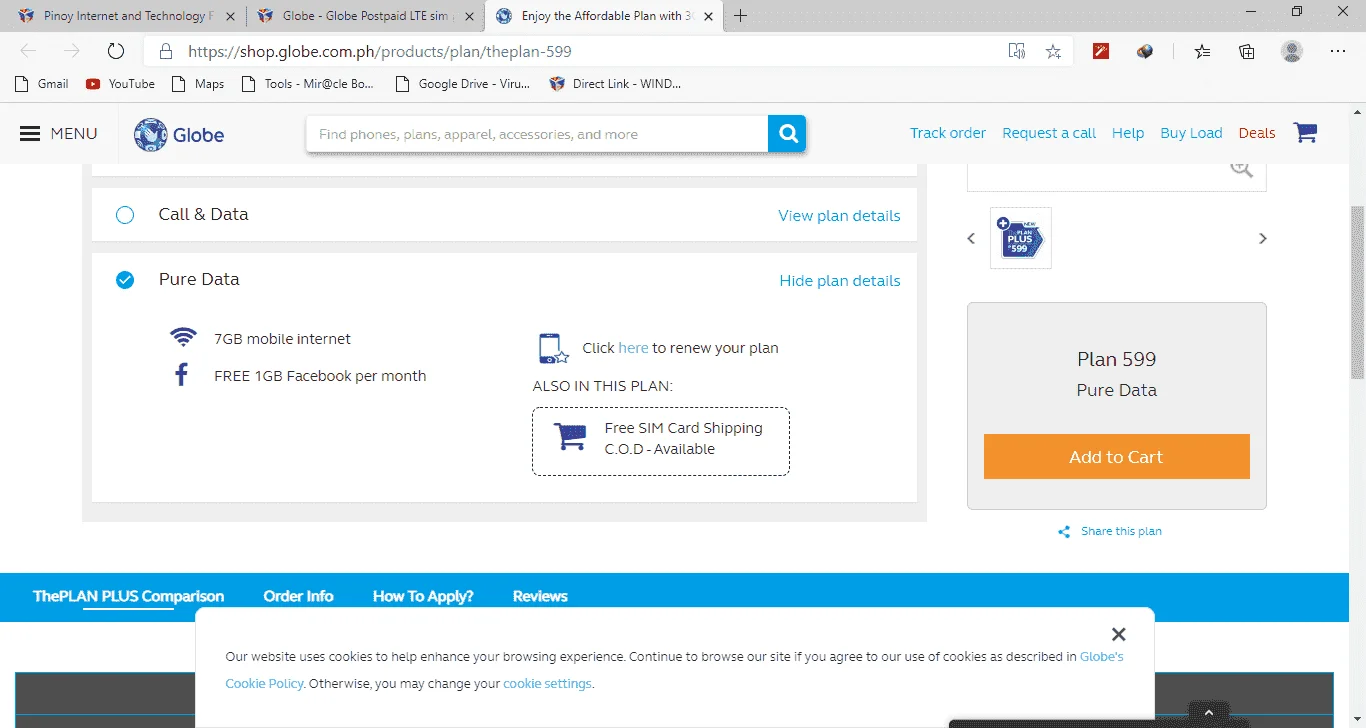1366x728 pixels.
Task: Click the wifi icon beside 7GB mobile internet
Action: point(182,338)
